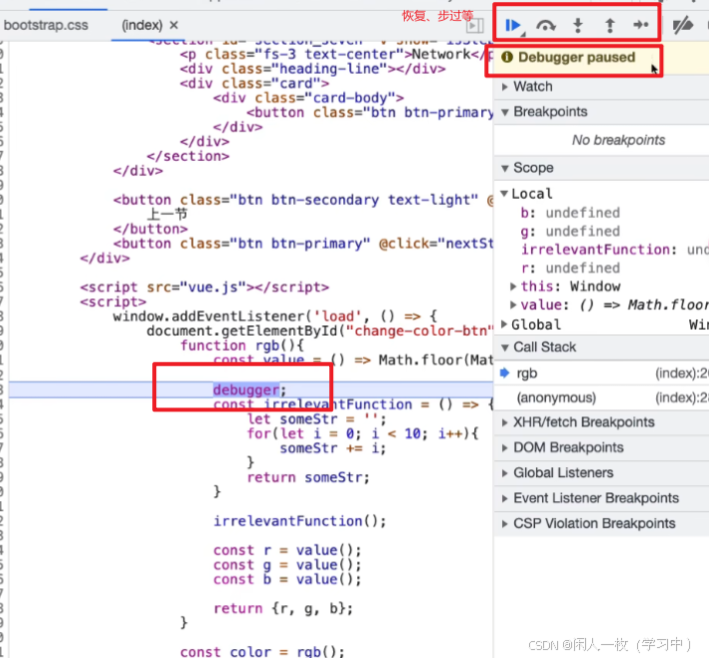The height and width of the screenshot is (658, 709).
Task: Close the (index) file tab
Action: 174,25
